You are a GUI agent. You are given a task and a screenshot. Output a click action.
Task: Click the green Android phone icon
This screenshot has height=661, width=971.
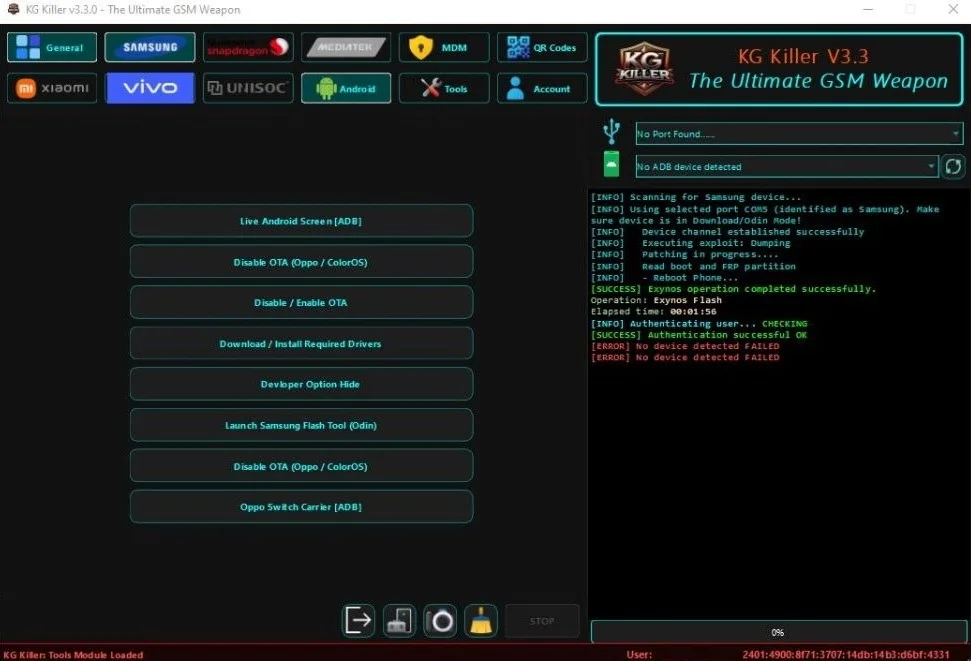click(611, 164)
